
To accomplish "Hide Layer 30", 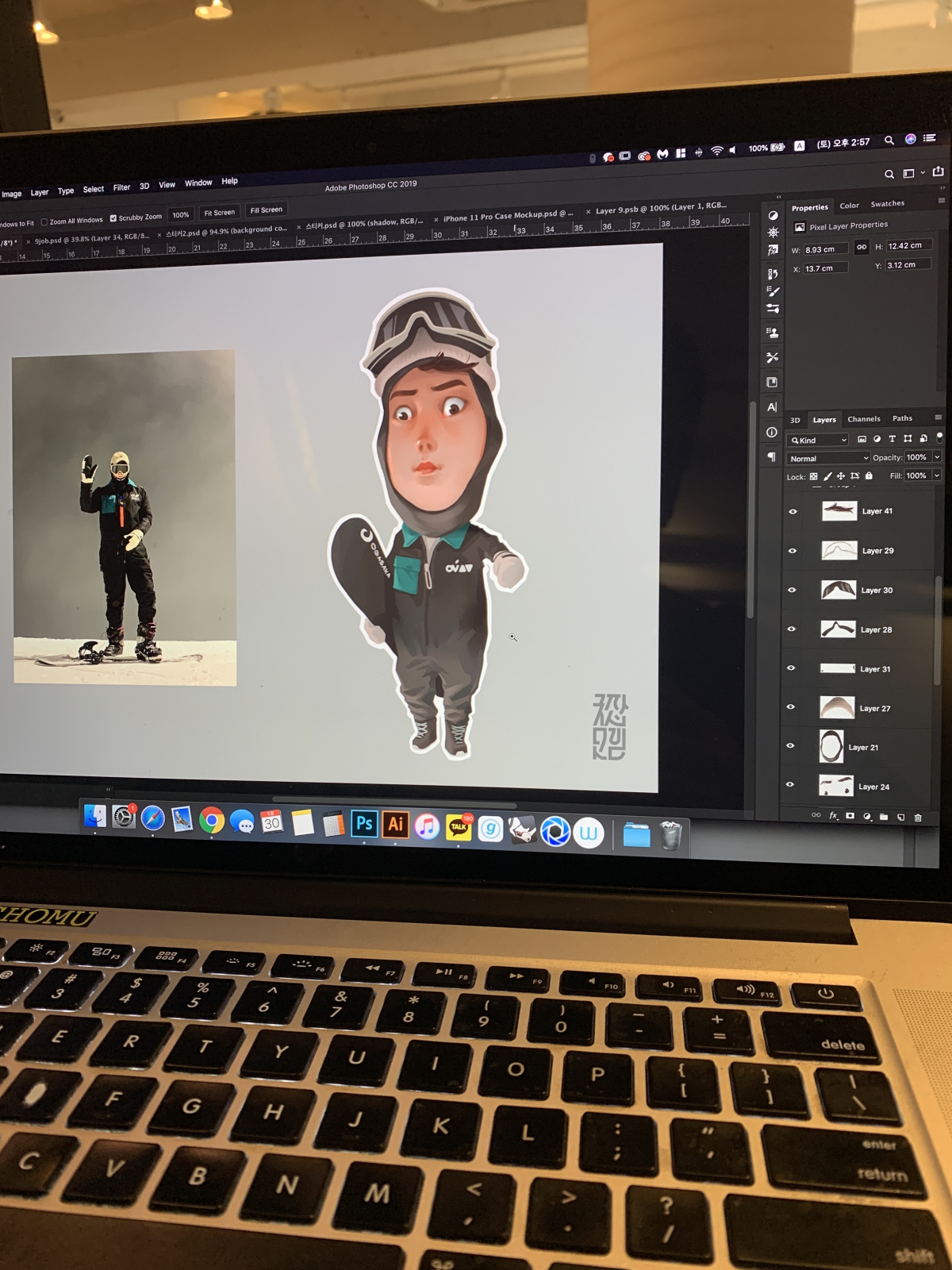I will [x=792, y=590].
